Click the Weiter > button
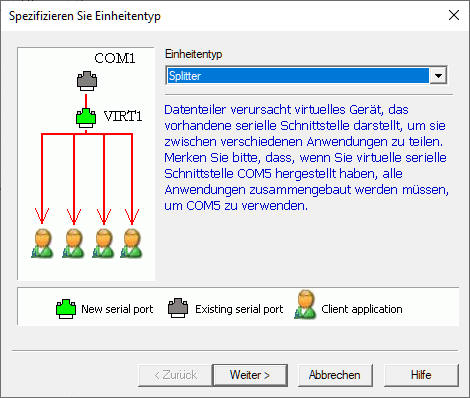The width and height of the screenshot is (470, 398). coord(250,375)
